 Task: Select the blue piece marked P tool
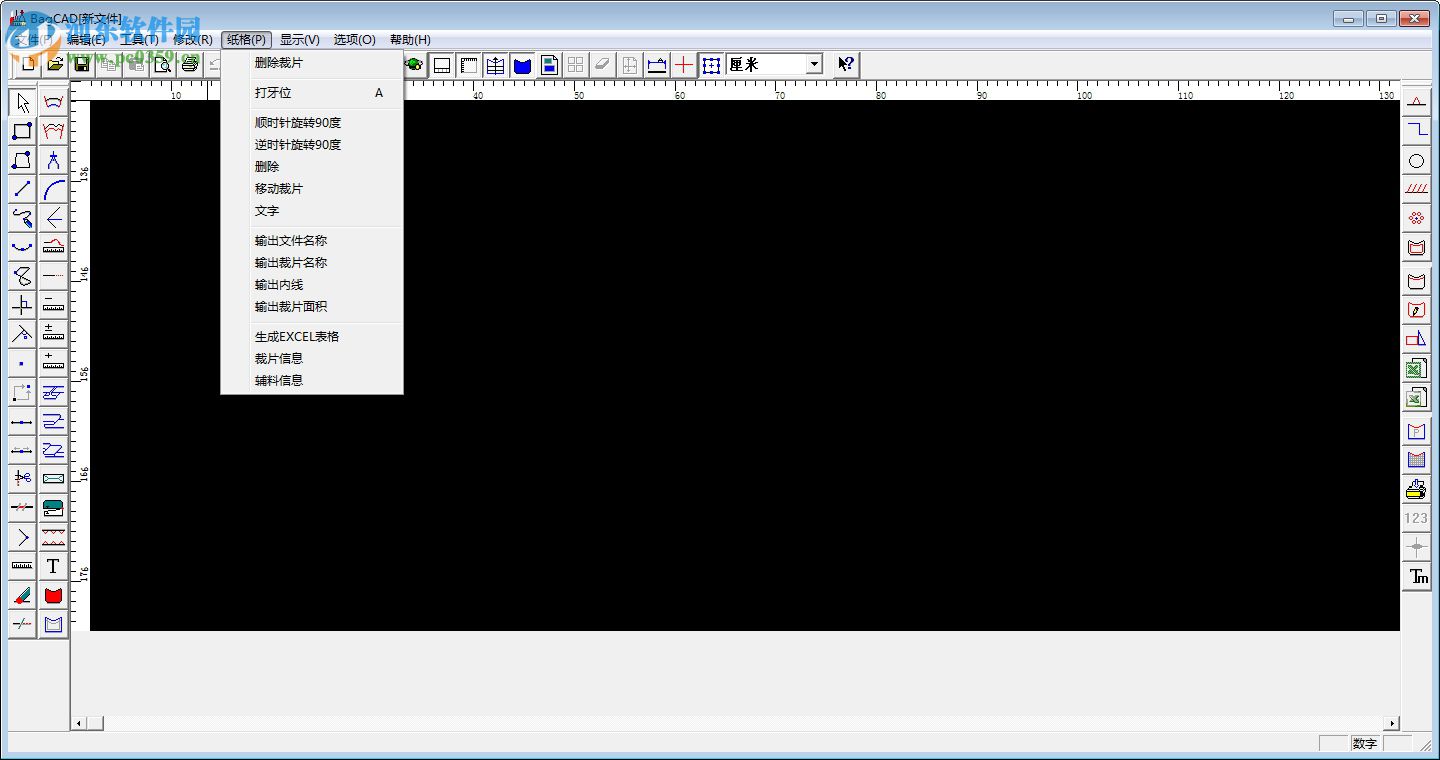coord(1416,432)
